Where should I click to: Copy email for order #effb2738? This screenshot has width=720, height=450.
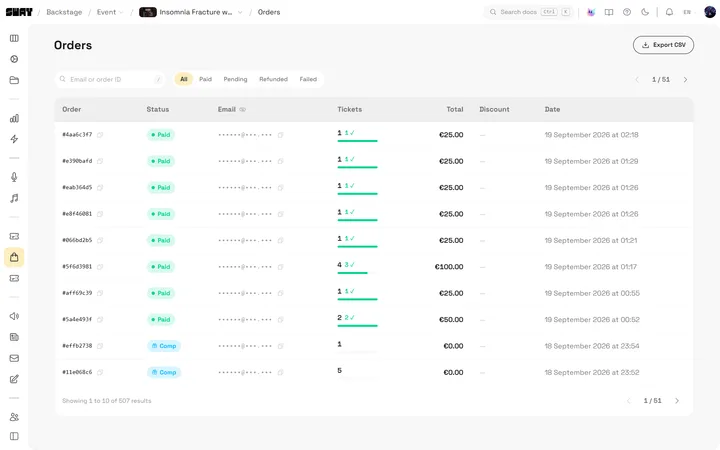coord(281,346)
